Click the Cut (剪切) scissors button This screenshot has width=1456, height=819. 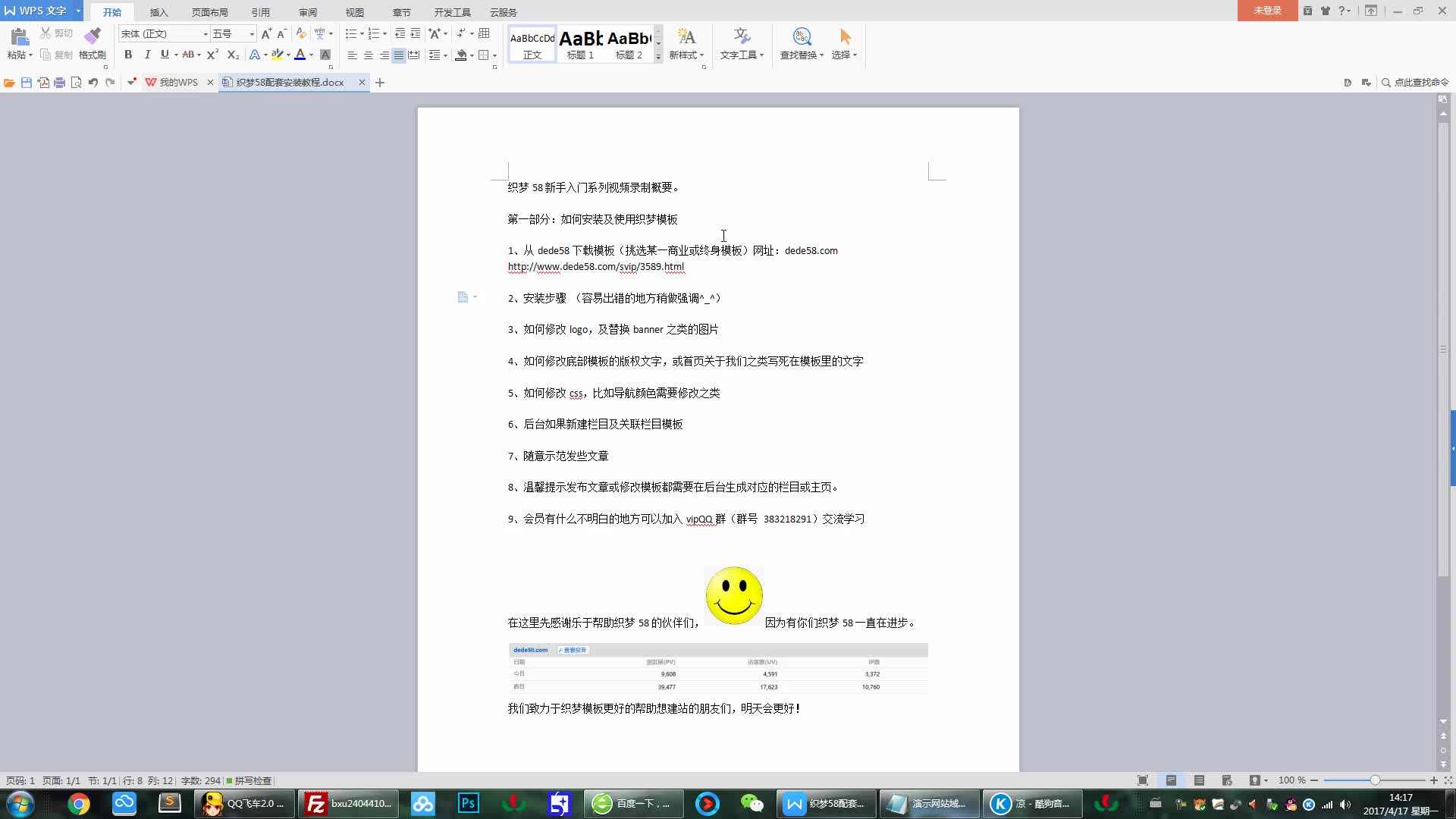click(x=57, y=33)
